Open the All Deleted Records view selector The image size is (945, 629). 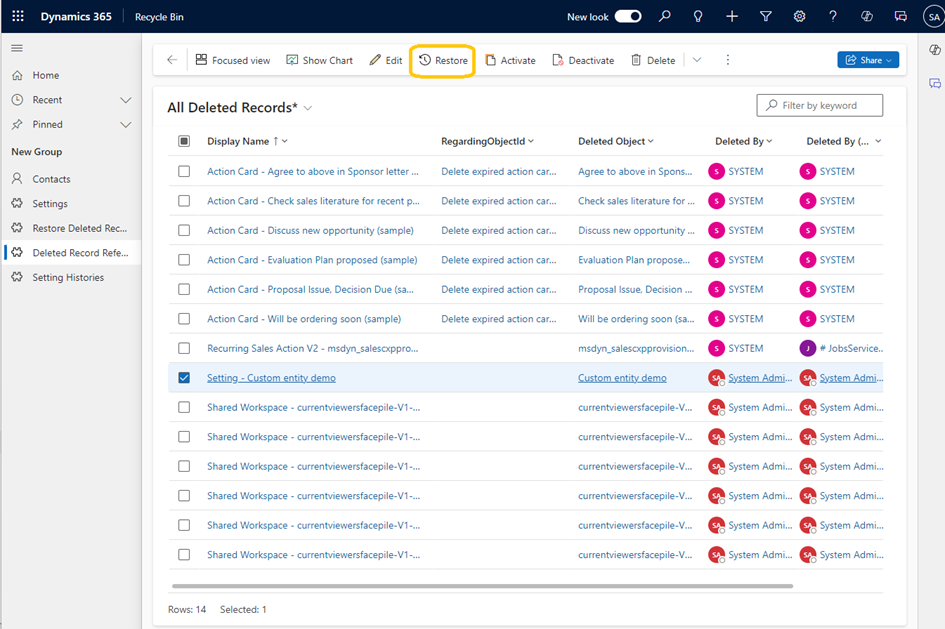click(308, 108)
